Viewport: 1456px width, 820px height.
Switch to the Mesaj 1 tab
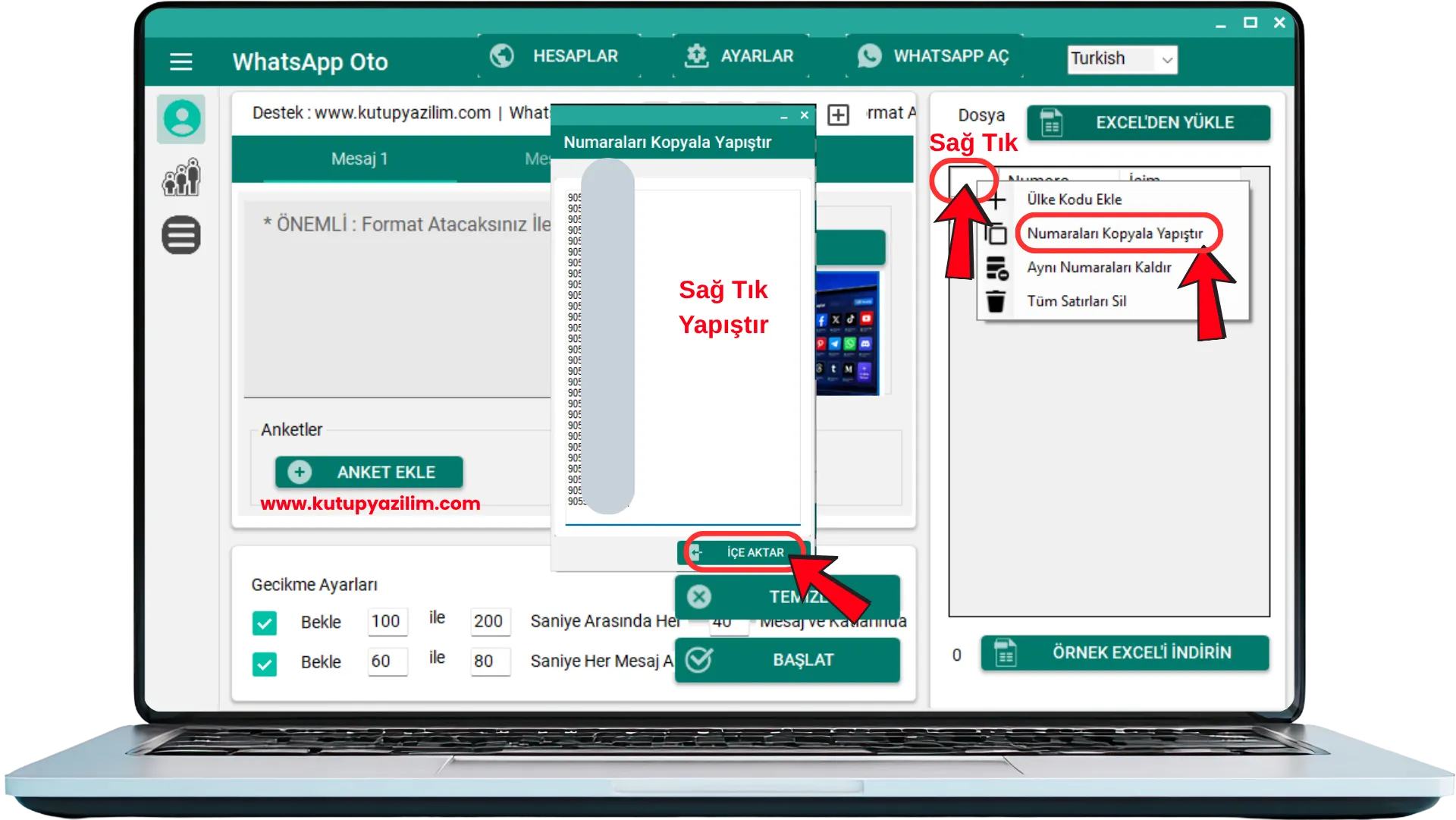[359, 159]
